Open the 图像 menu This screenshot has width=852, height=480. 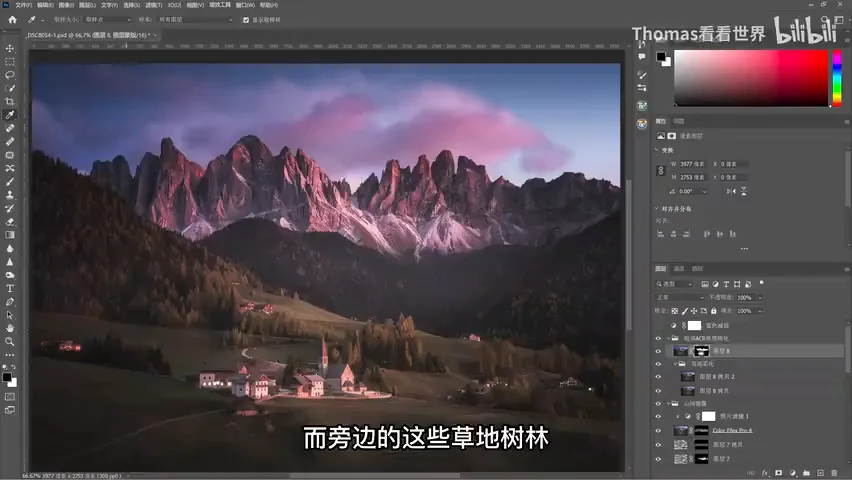click(66, 5)
